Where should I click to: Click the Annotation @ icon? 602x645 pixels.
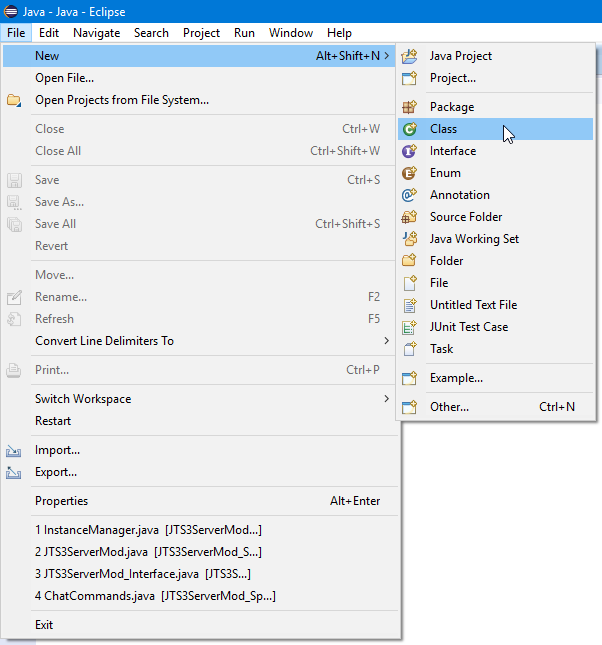(x=409, y=195)
